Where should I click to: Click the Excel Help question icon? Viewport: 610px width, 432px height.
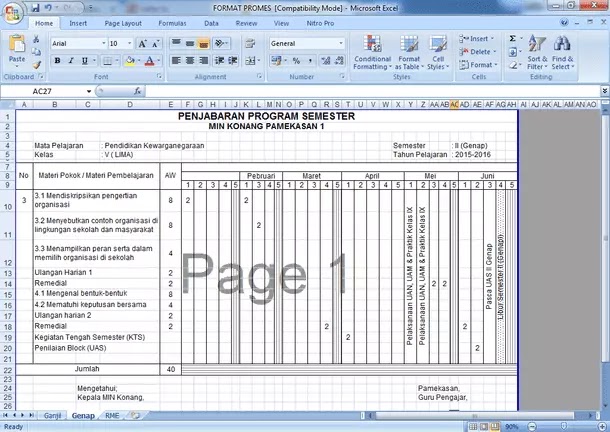(x=564, y=23)
